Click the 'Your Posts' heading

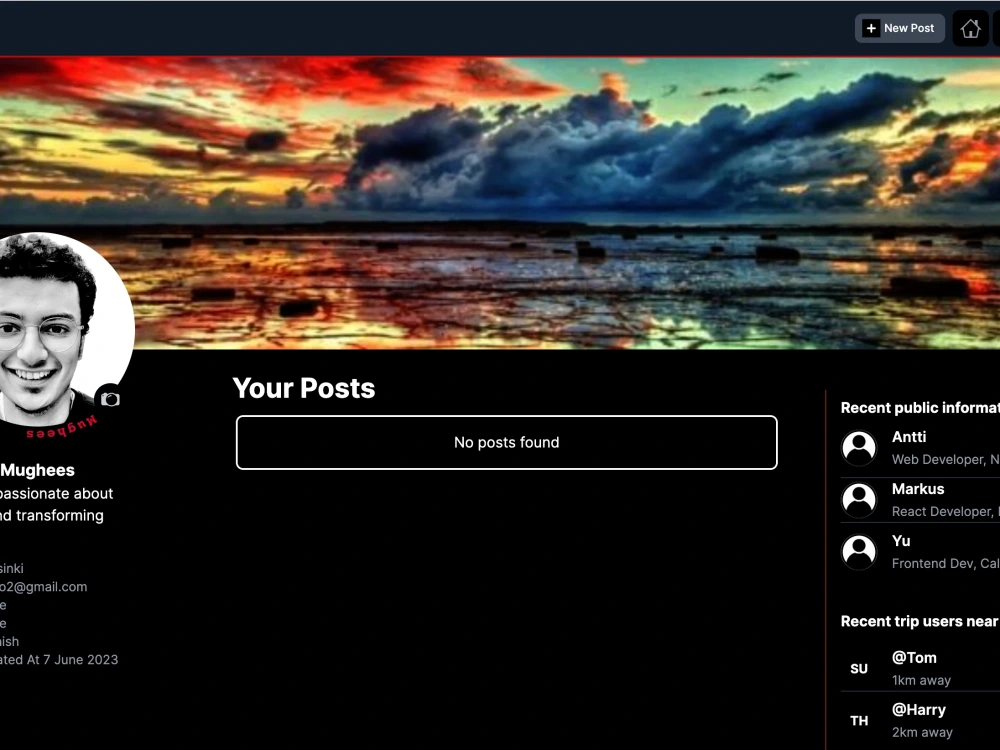click(304, 388)
